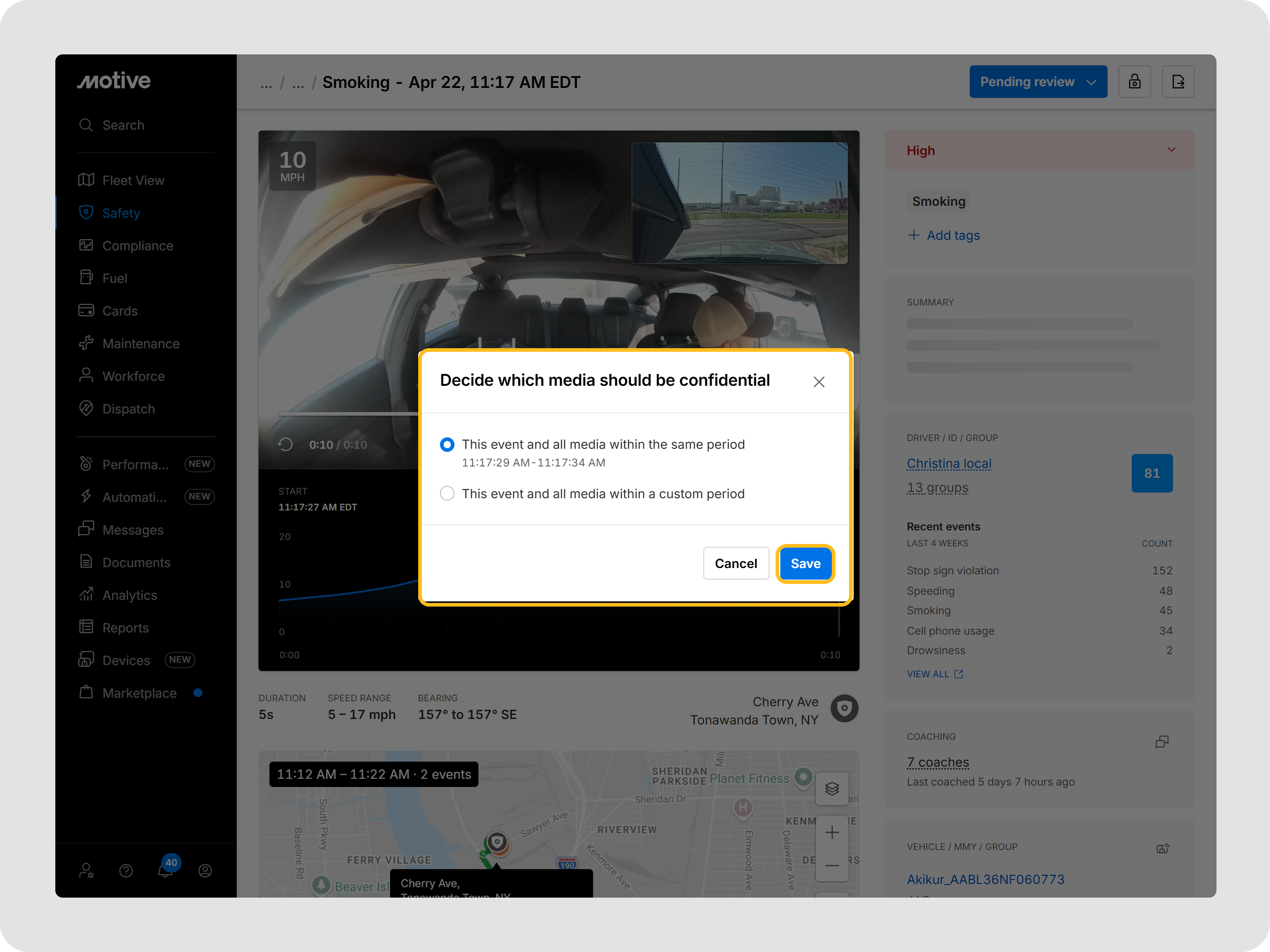Open the help question mark icon
Image resolution: width=1270 pixels, height=952 pixels.
click(126, 870)
